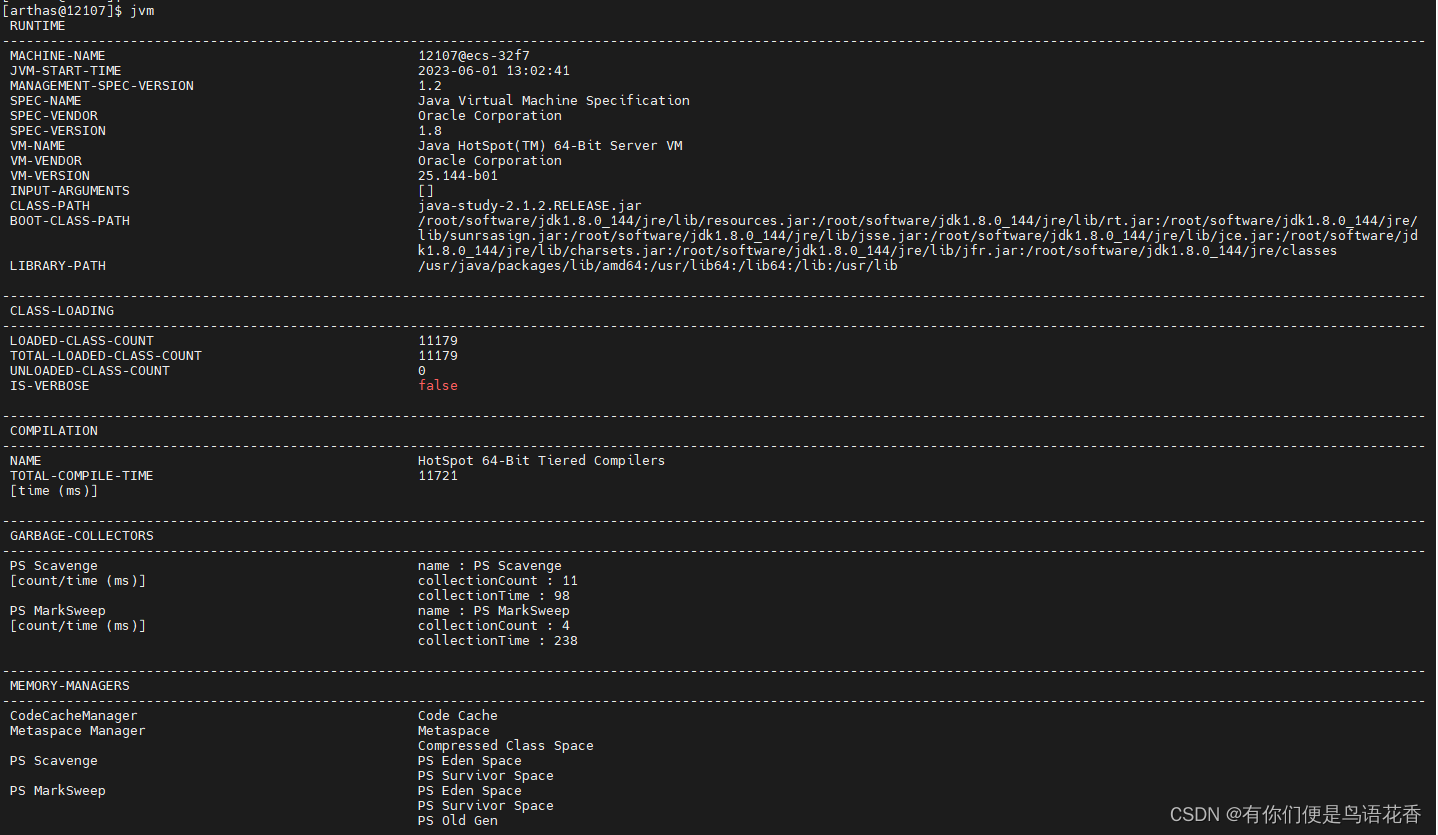
Task: Click the '[arthas@12107]$ jvm' command prompt line
Action: click(78, 10)
